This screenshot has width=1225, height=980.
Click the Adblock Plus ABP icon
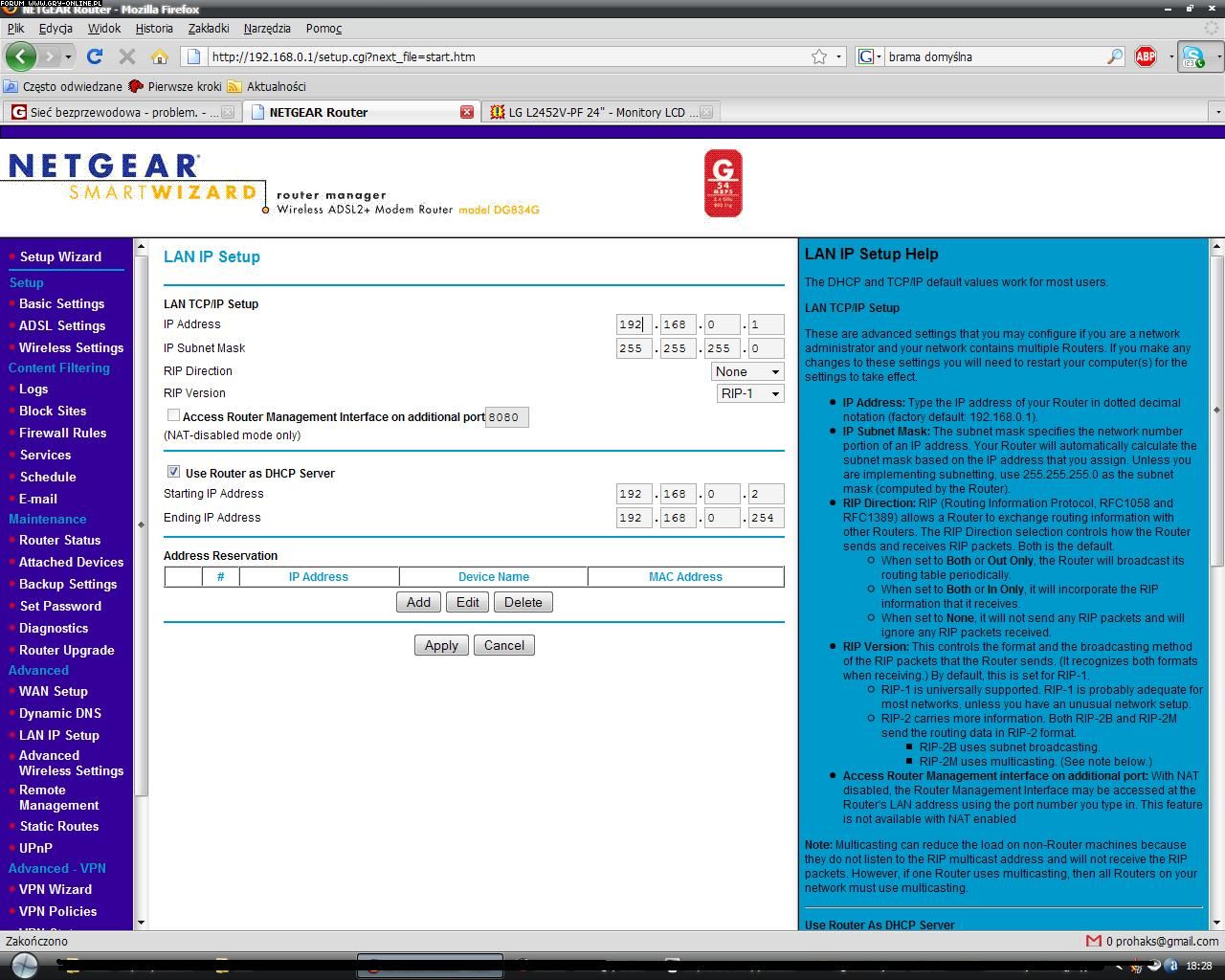coord(1145,56)
